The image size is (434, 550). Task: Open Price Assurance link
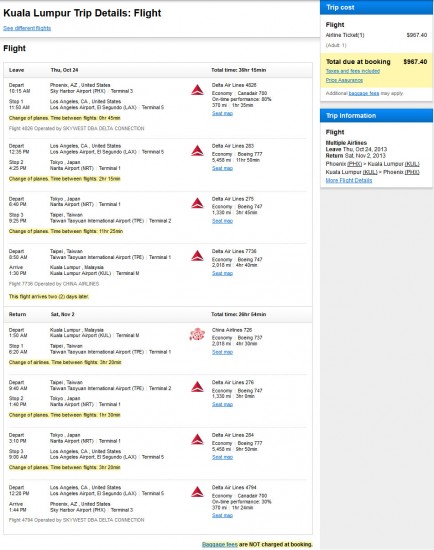point(344,80)
